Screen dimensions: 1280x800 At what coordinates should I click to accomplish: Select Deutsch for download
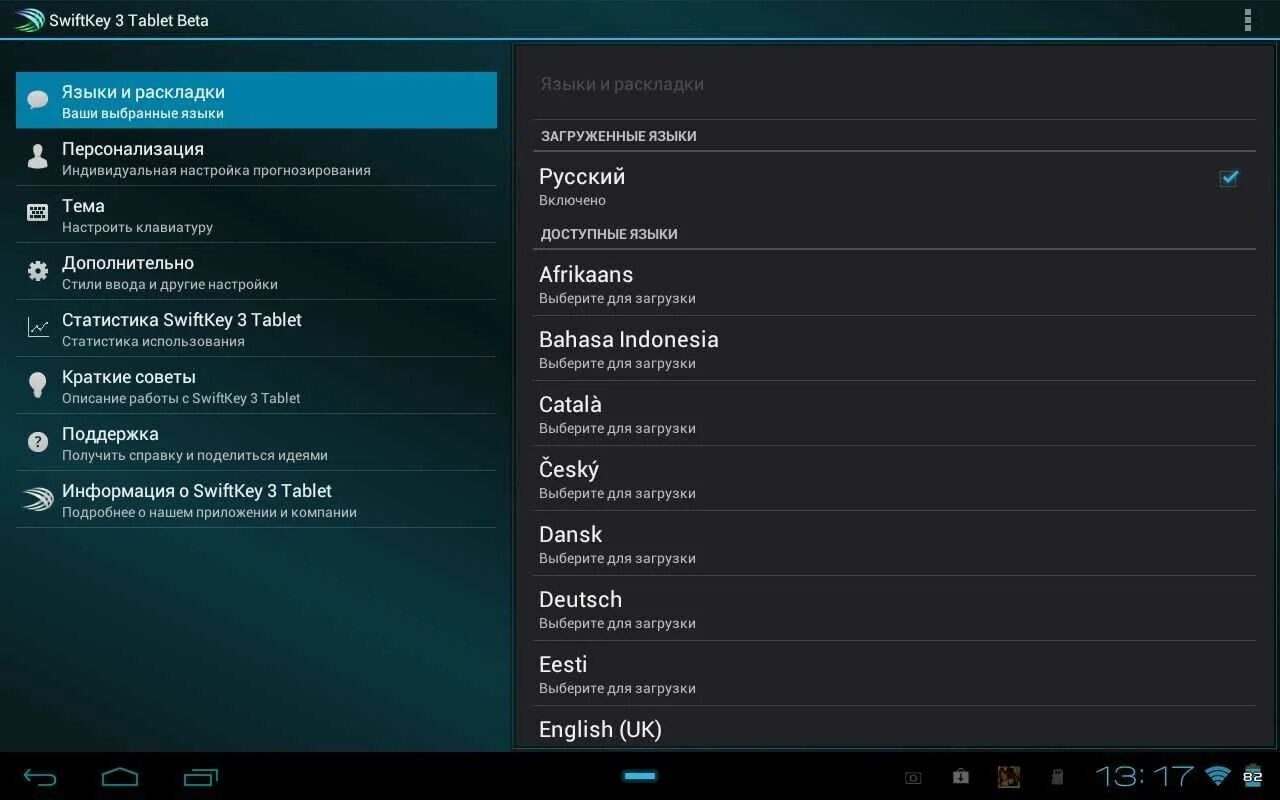[x=894, y=608]
